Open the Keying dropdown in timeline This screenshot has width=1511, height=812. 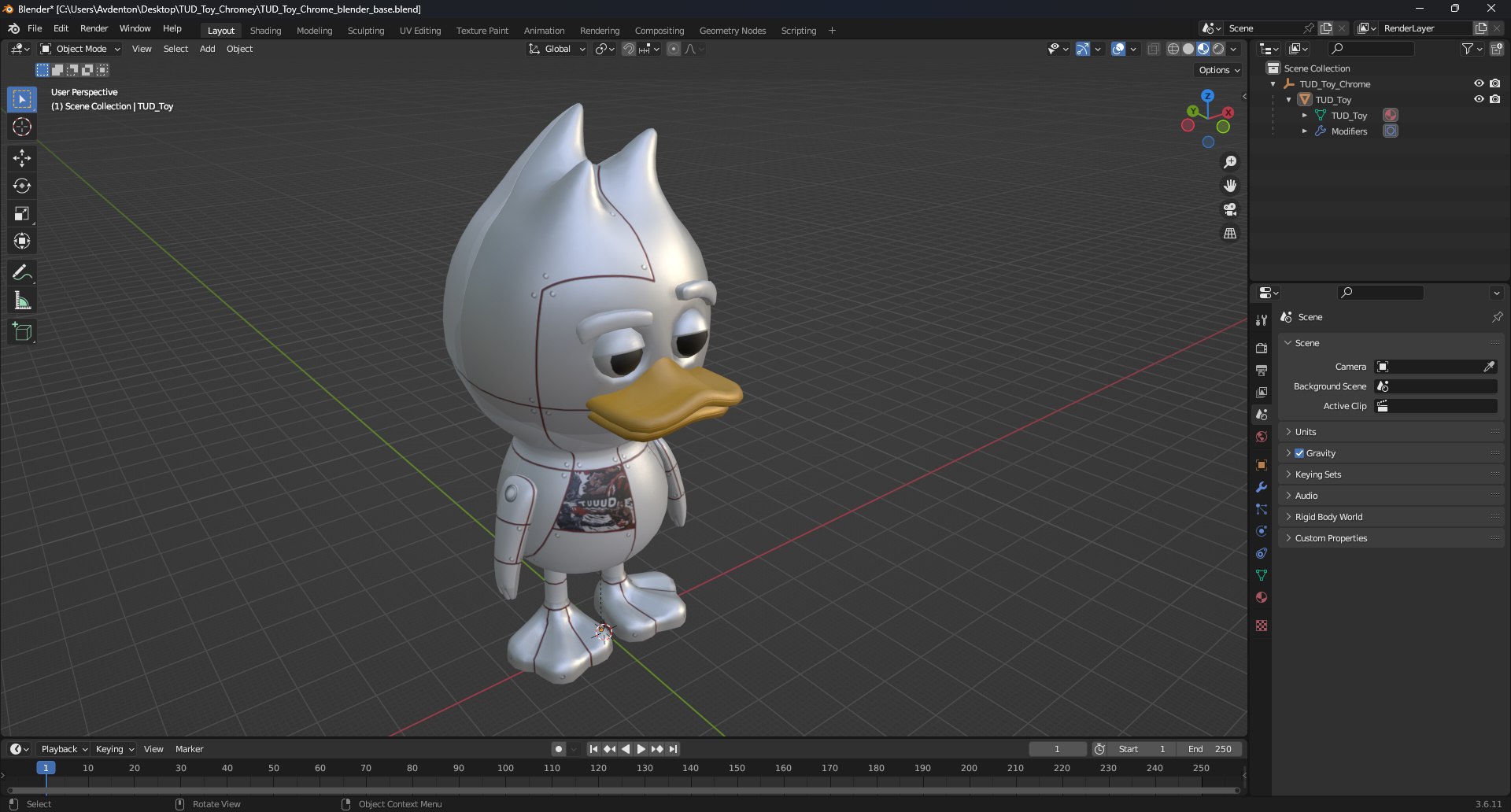pos(114,749)
